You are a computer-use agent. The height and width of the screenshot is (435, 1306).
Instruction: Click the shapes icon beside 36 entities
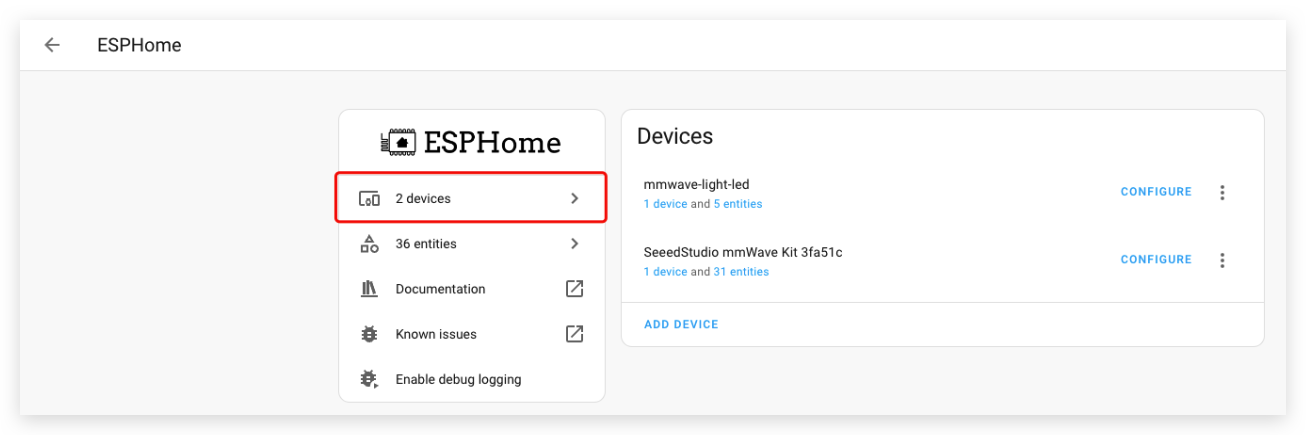(x=369, y=244)
